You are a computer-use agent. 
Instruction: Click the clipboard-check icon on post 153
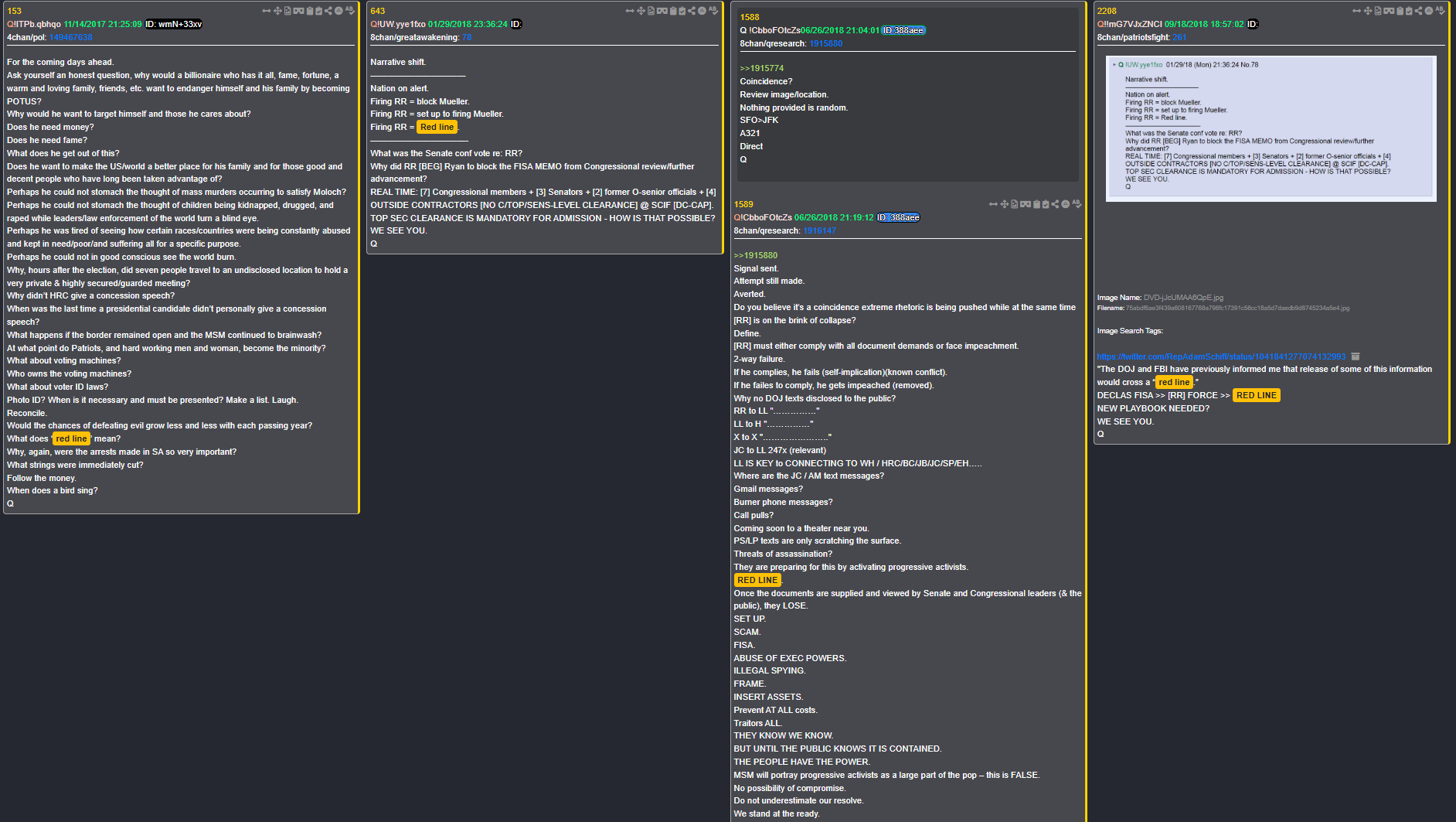click(318, 11)
